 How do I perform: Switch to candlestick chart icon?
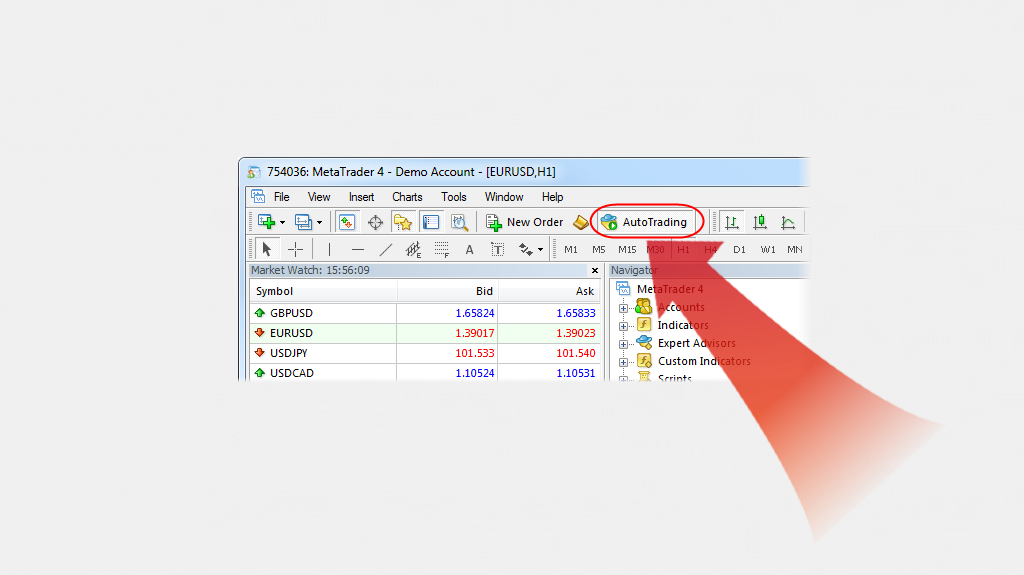(760, 222)
